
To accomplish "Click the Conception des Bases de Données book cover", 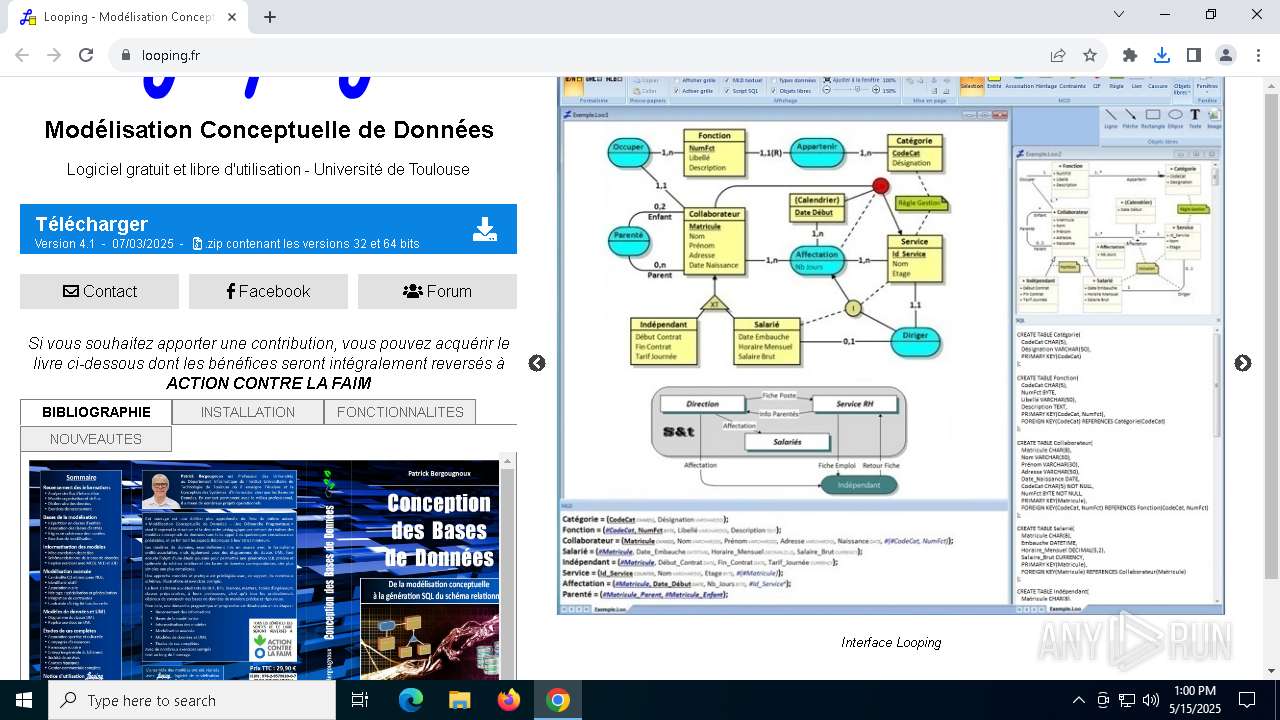I will 264,570.
